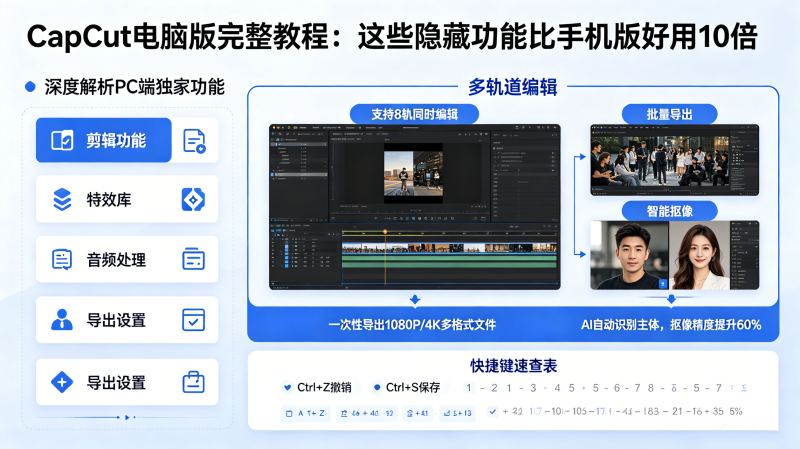Click the heart icon before Ctrl+Z撤销
Screen dimensions: 800x449
click(288, 388)
